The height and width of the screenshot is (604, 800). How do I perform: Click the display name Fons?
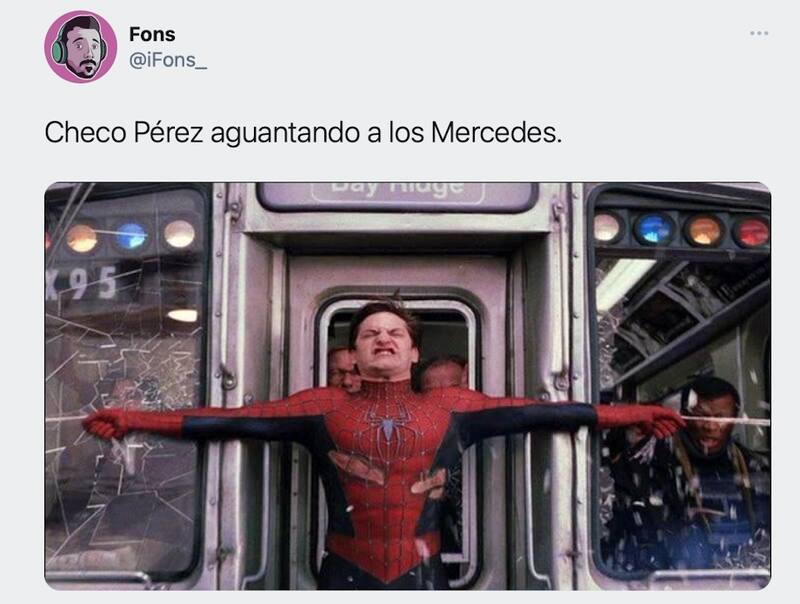152,34
